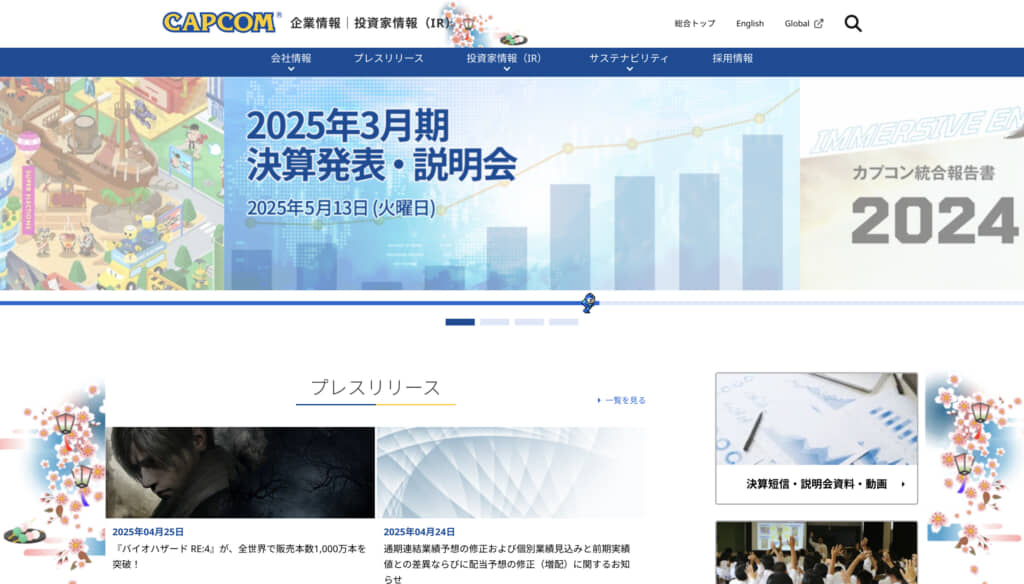Open 企業情報 header link
The width and height of the screenshot is (1024, 584).
click(315, 23)
